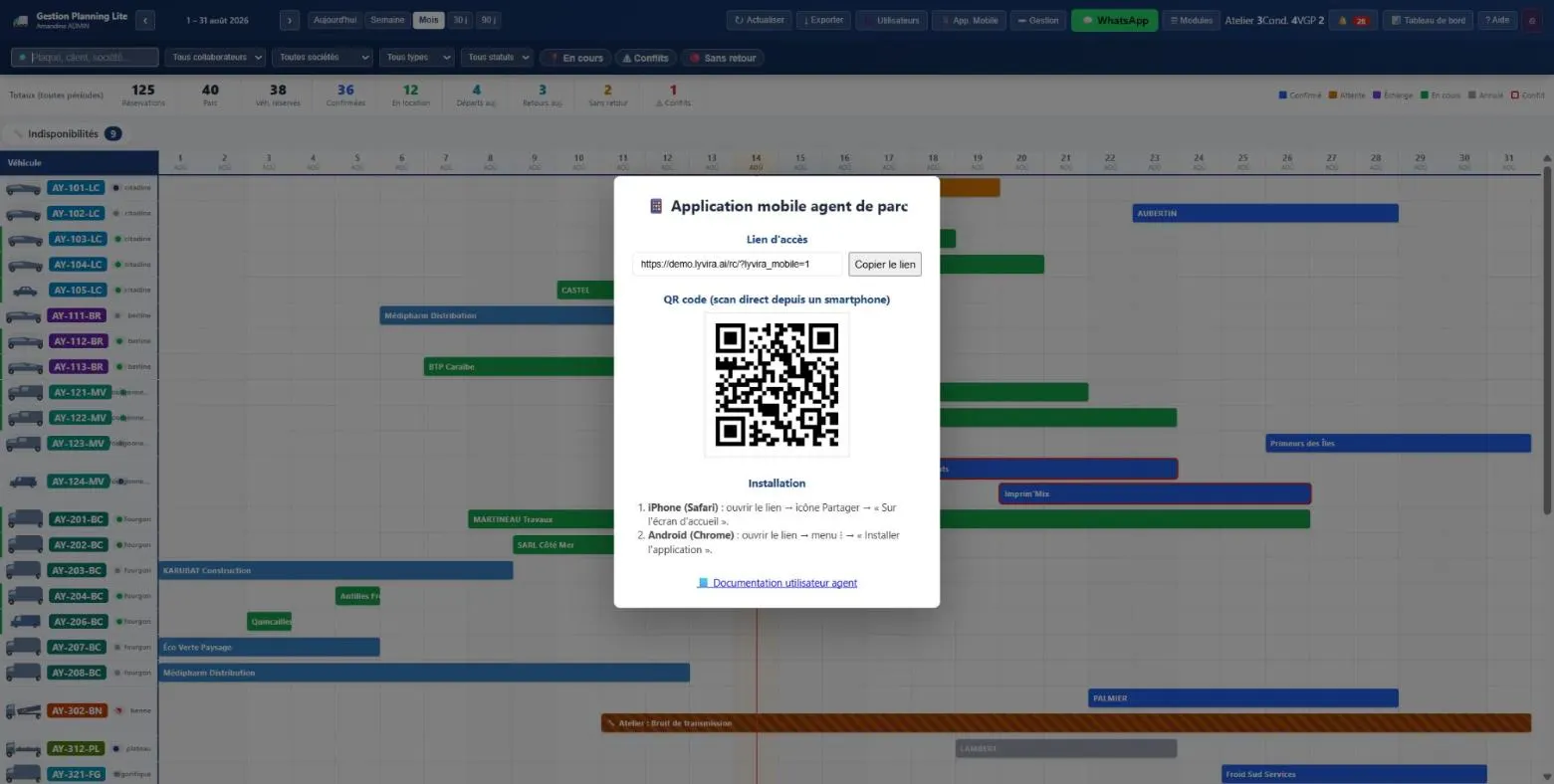1554x784 pixels.
Task: Switch to the 90 j view
Action: (x=488, y=20)
